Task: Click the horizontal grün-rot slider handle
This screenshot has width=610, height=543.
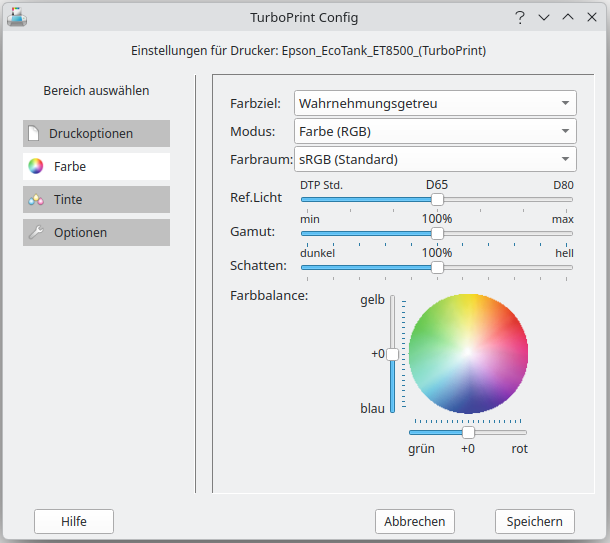Action: point(468,432)
